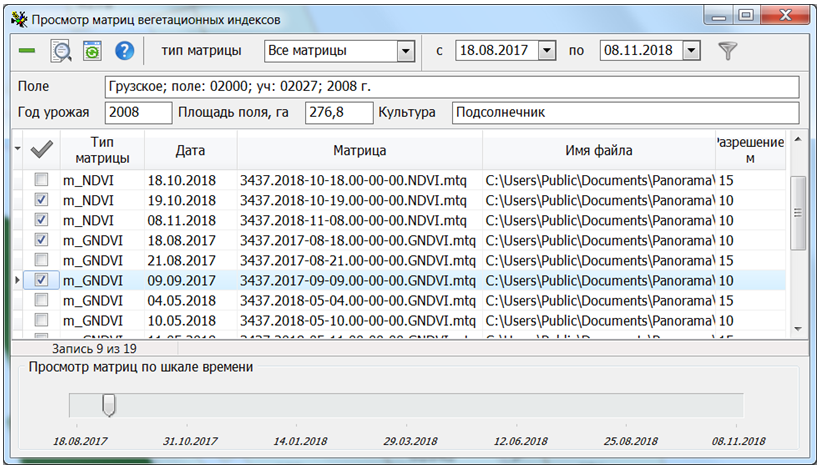Uncheck the m_GNDVI 18.08.2017 row checkbox
819x466 pixels.
coord(41,240)
